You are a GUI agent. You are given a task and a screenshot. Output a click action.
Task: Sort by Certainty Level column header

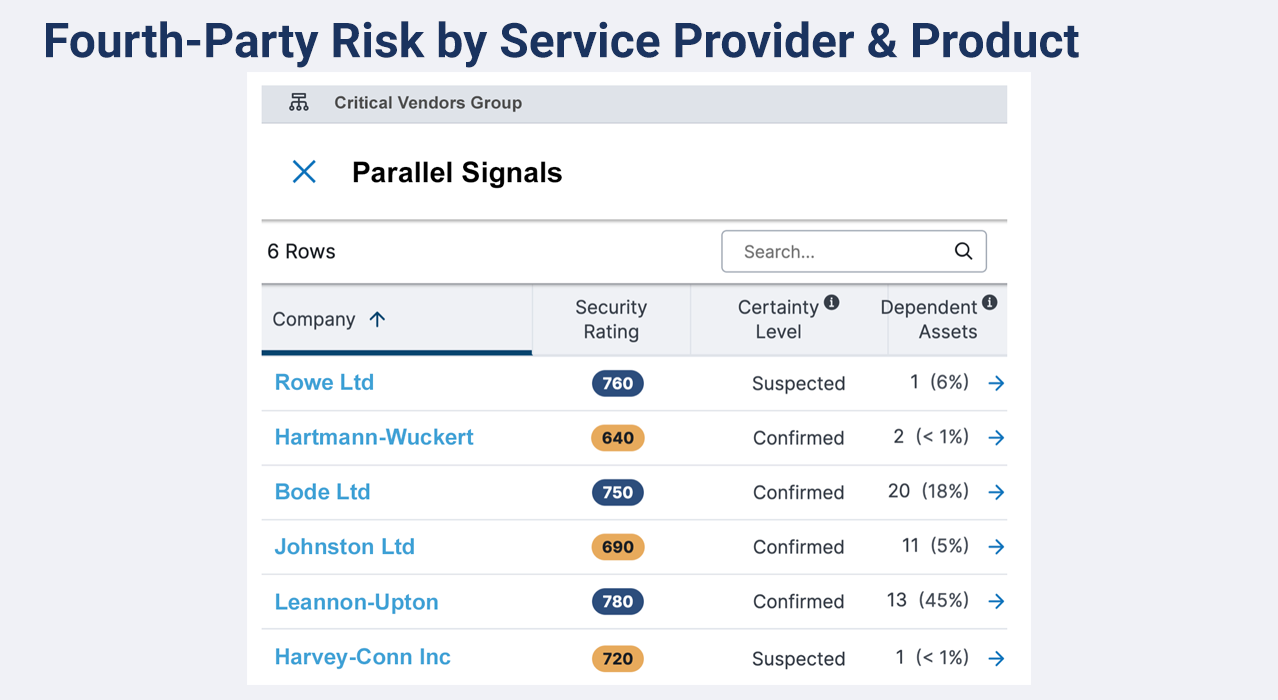pyautogui.click(x=778, y=320)
